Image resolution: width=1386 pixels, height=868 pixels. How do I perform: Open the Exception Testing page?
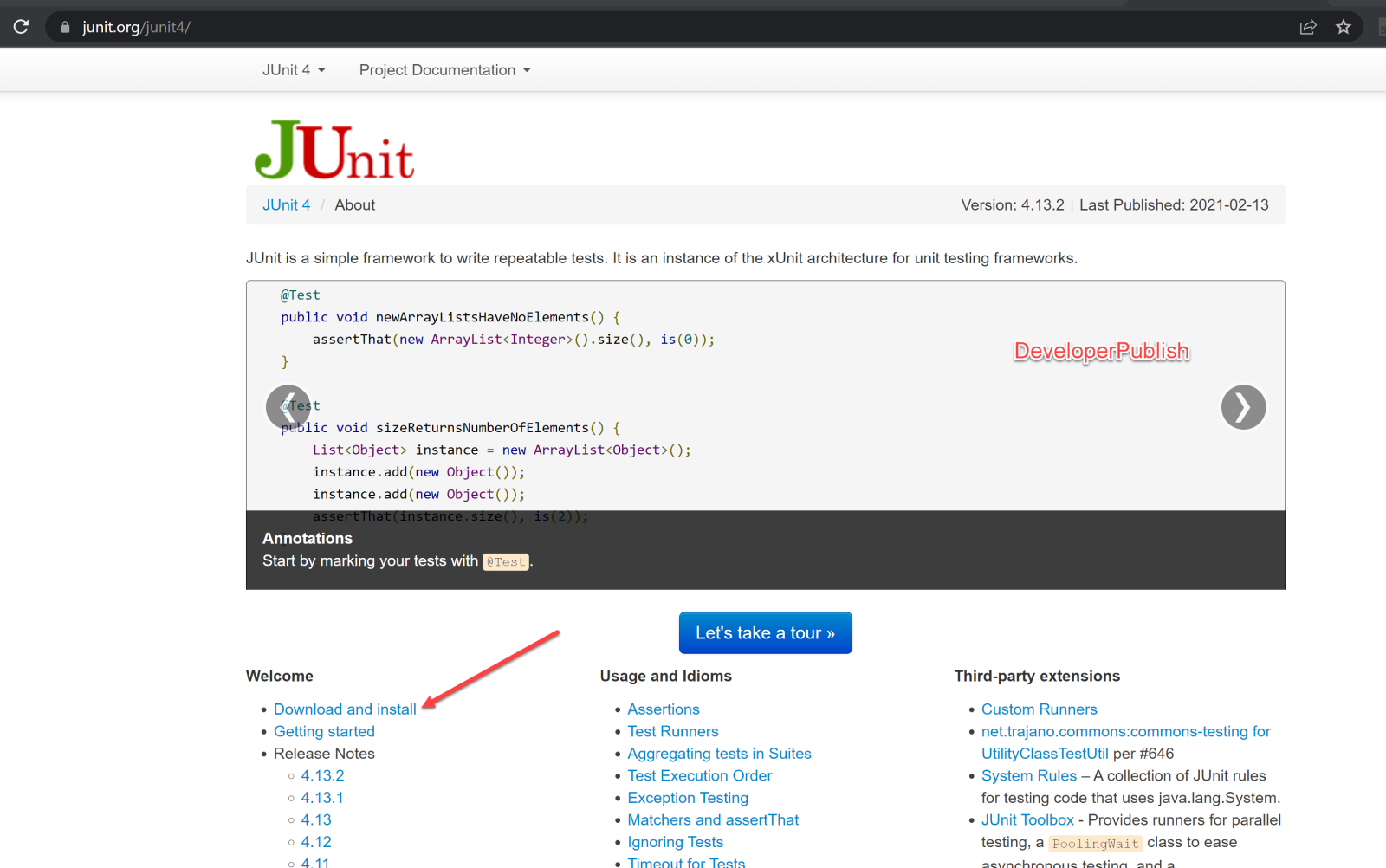[688, 797]
